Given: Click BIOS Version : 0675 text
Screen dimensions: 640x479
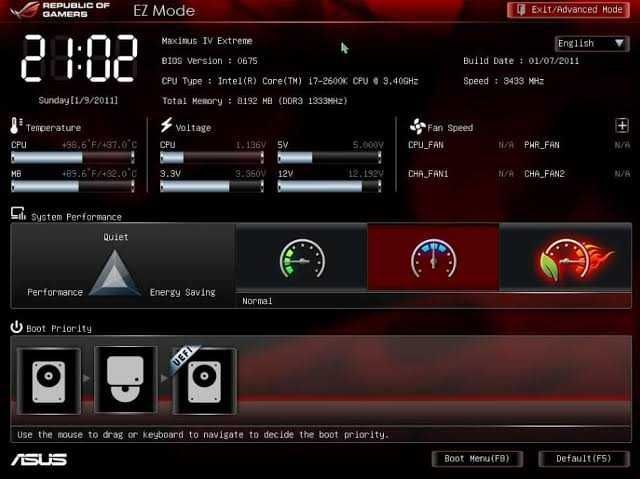Looking at the screenshot, I should pos(209,61).
